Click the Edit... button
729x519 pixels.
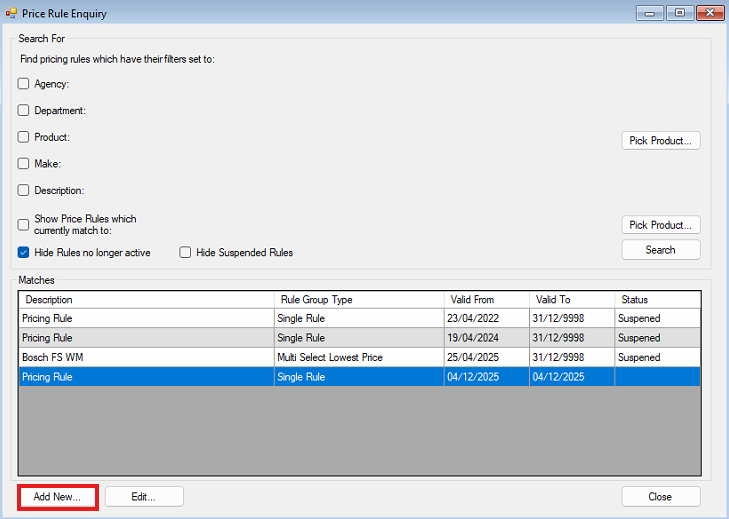pos(144,497)
